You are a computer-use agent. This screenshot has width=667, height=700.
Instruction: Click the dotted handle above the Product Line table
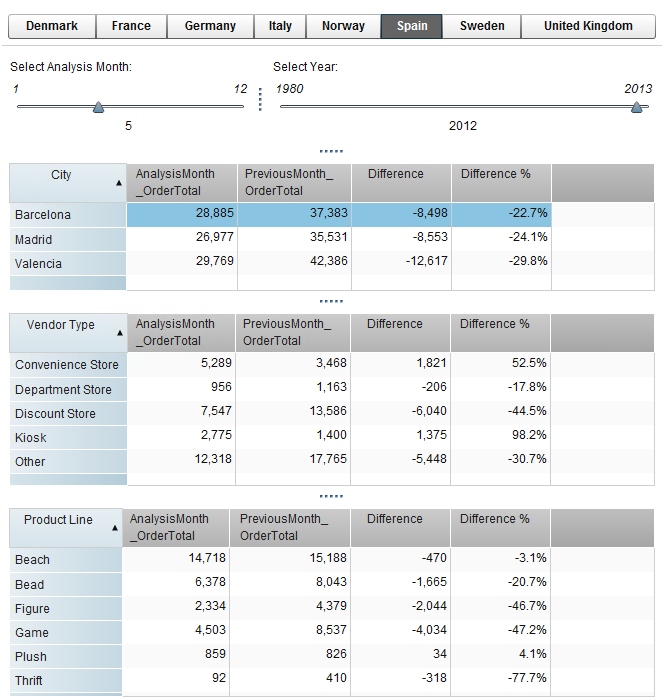[x=331, y=496]
